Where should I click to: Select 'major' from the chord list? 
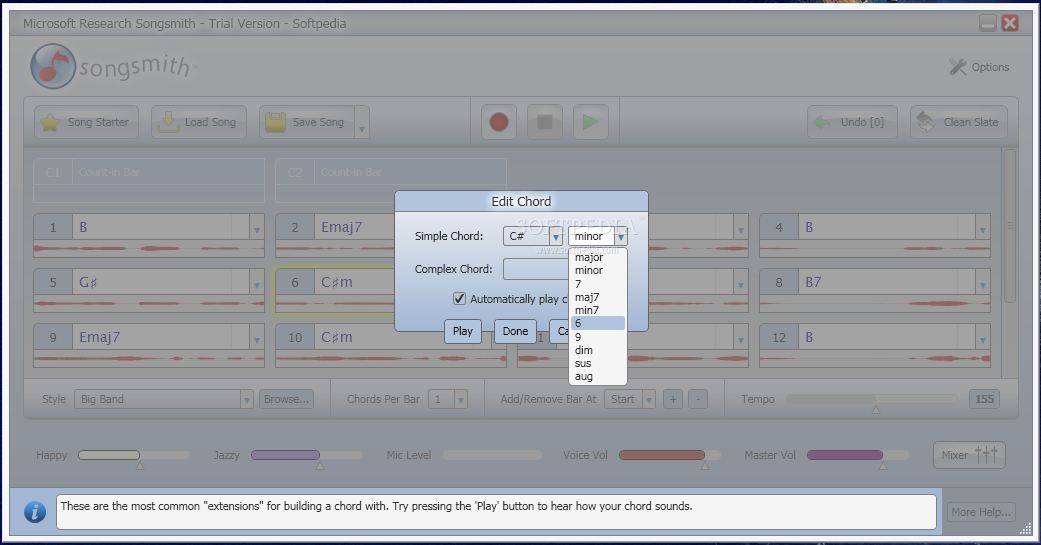[598, 257]
